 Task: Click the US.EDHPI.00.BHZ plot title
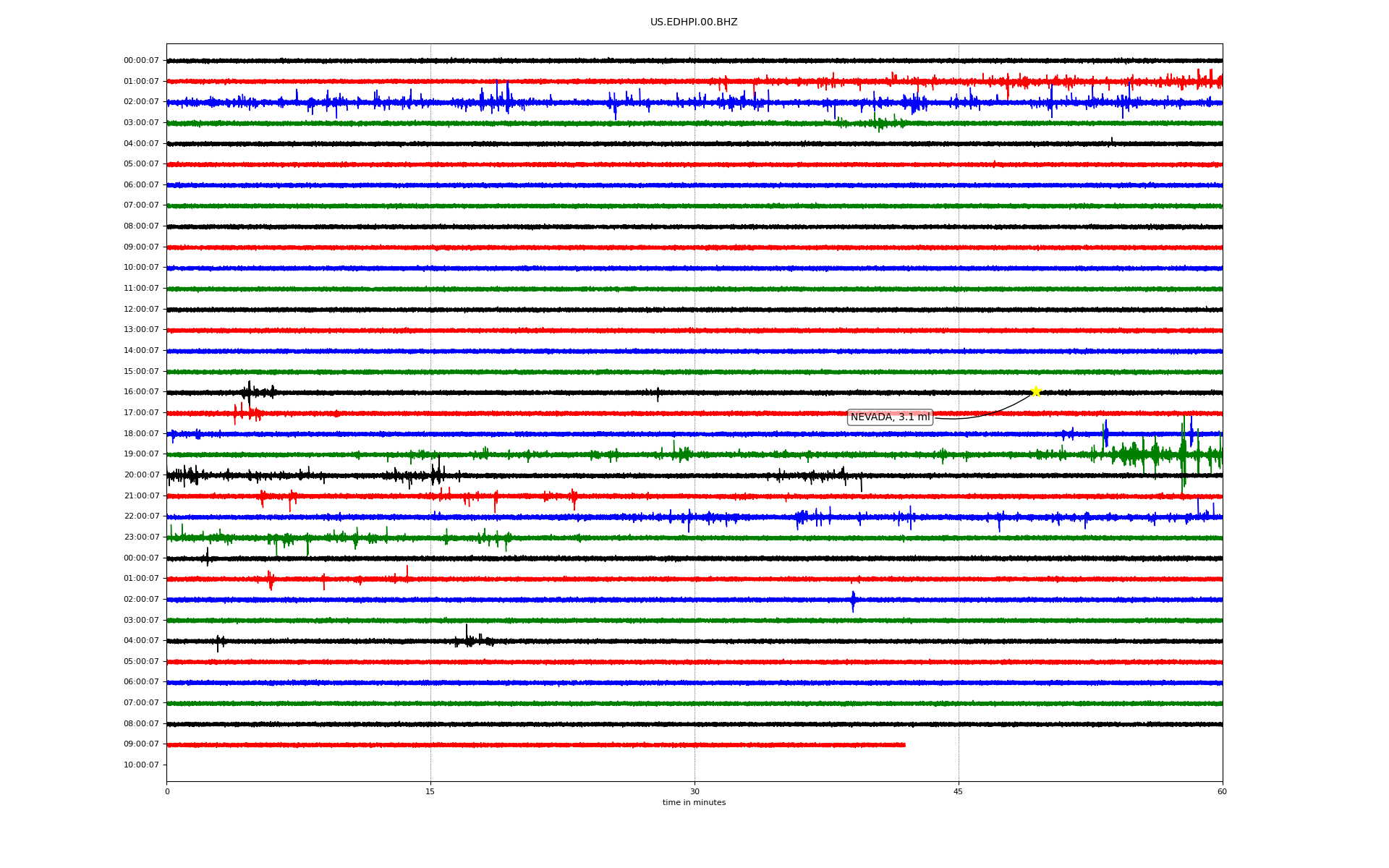693,22
